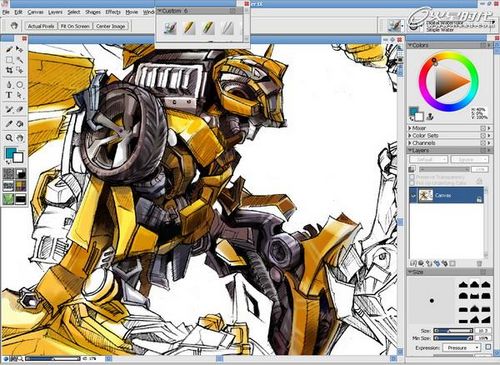Pick the gray pencil in Custom palette
This screenshot has height=365, width=500.
[228, 28]
